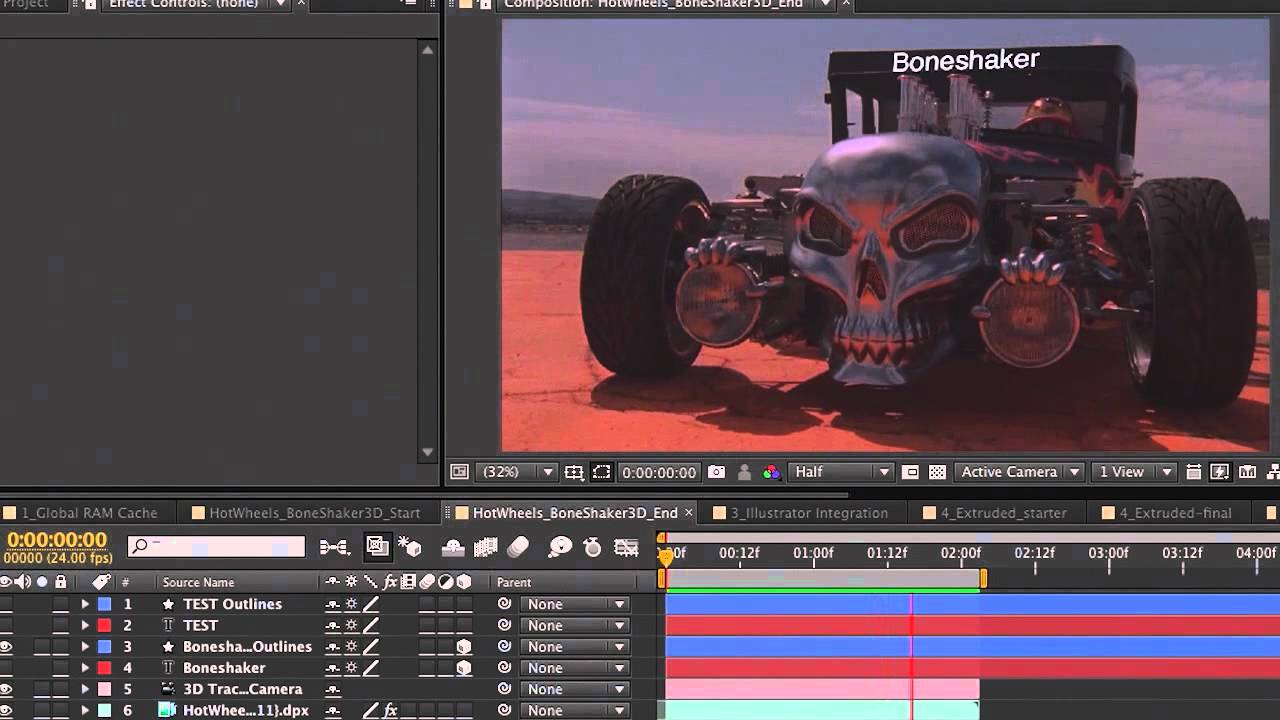Click the red label swatch of TEST layer
The image size is (1280, 720).
pos(104,625)
